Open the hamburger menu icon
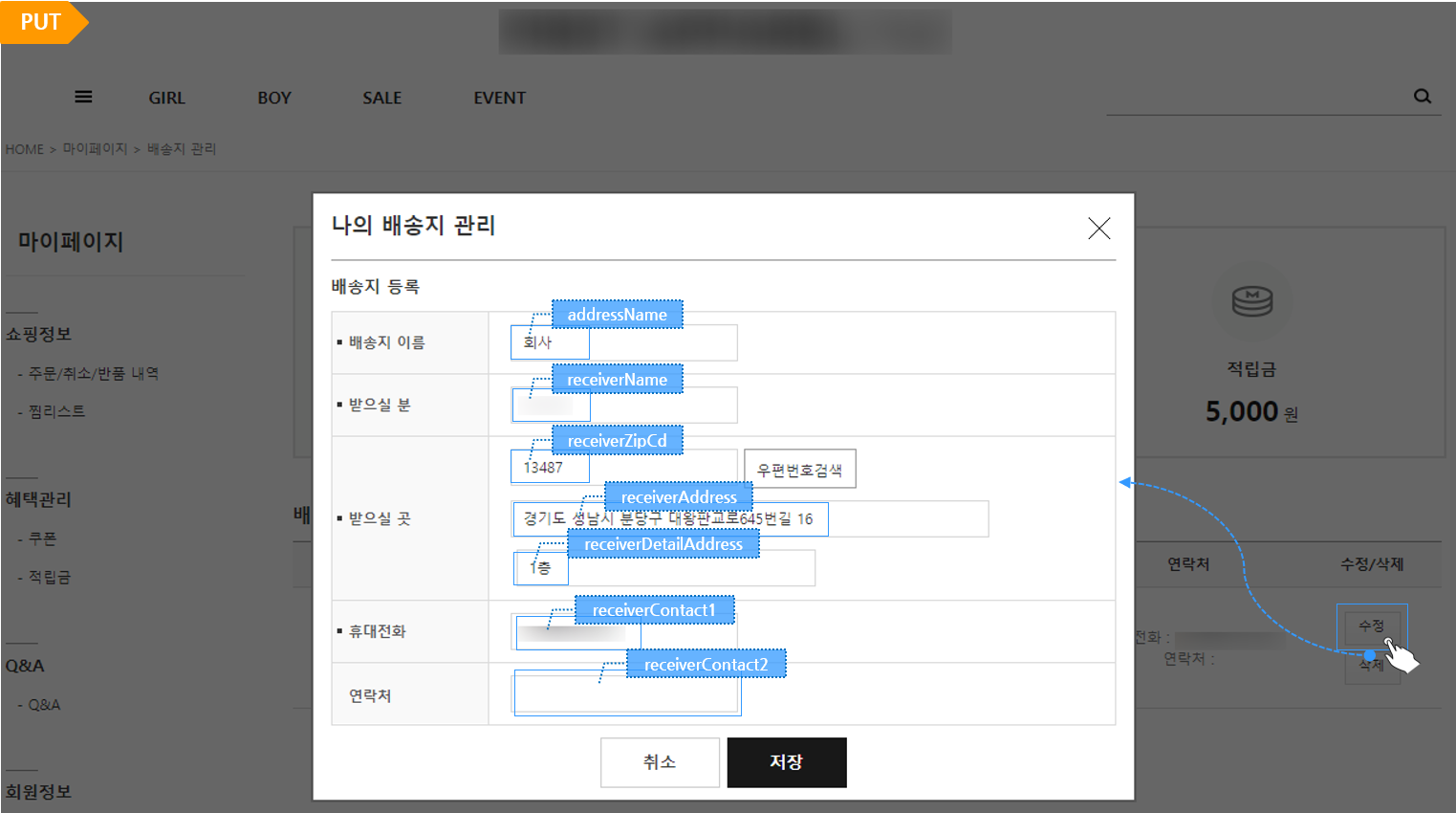The width and height of the screenshot is (1456, 813). pyautogui.click(x=83, y=97)
